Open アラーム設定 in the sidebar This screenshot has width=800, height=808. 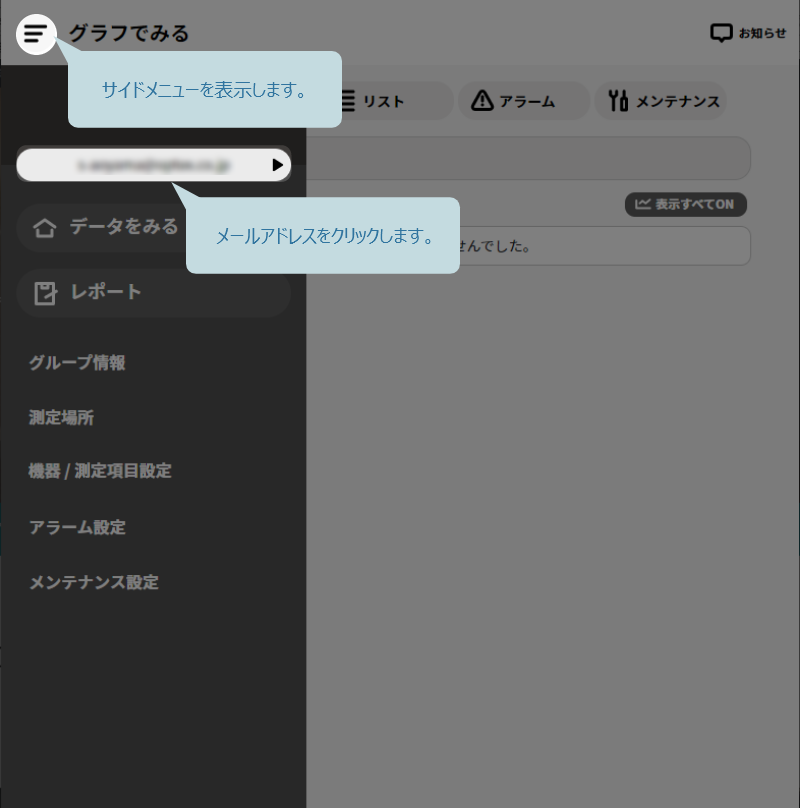tap(77, 527)
